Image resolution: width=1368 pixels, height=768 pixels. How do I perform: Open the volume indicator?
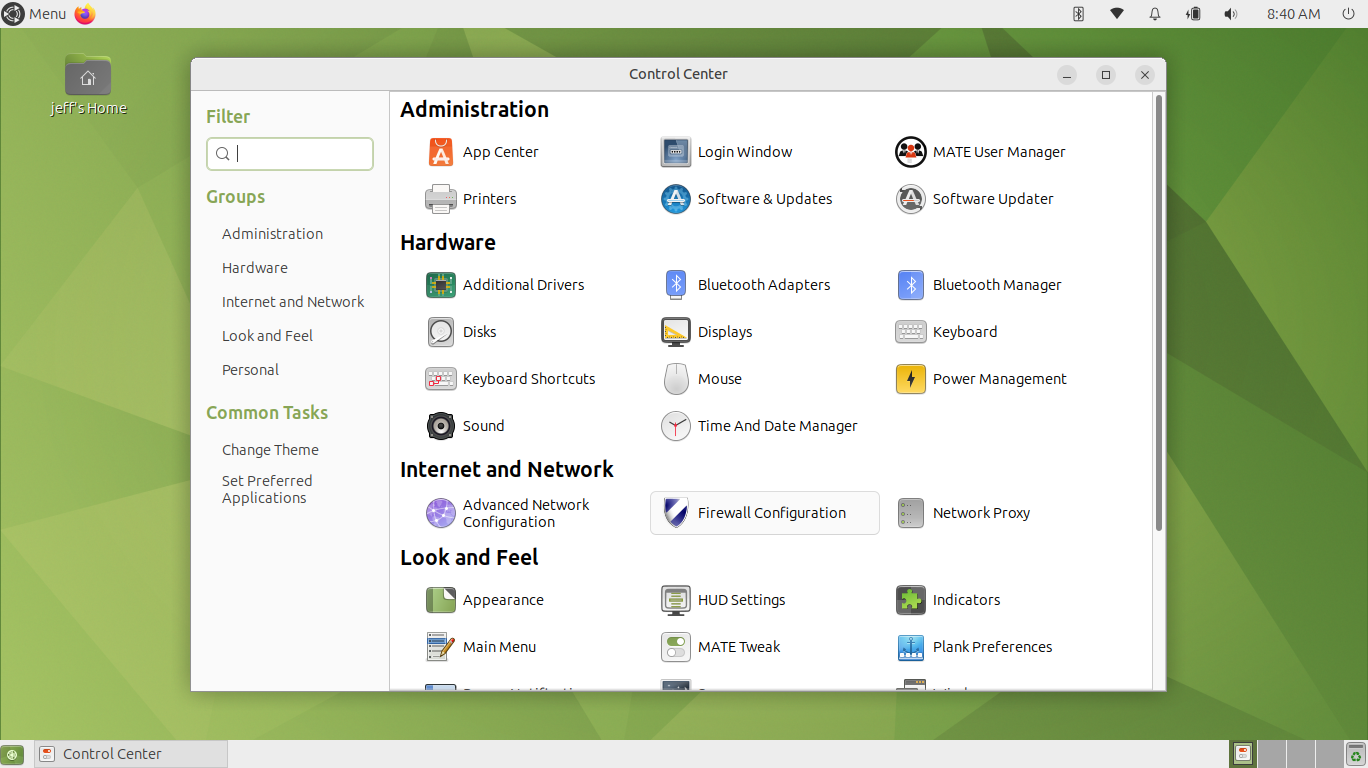coord(1231,14)
